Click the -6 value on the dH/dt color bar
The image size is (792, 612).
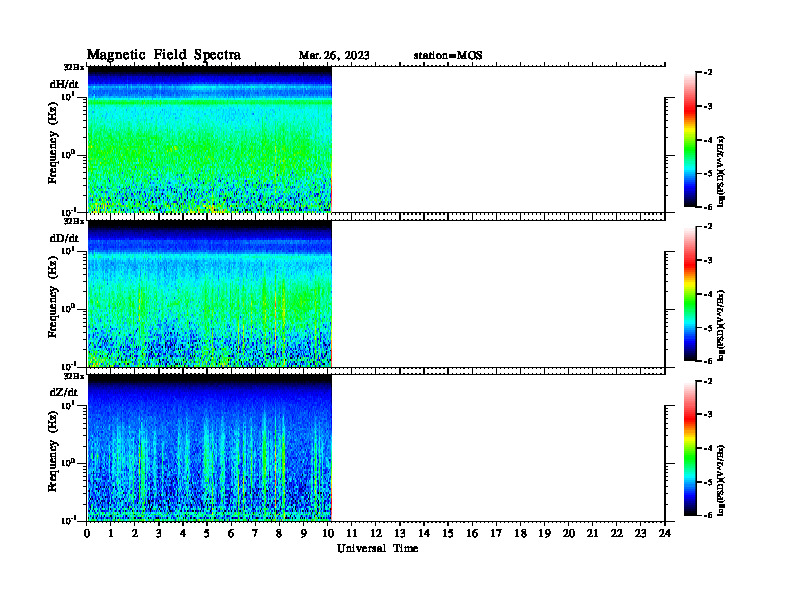[708, 207]
